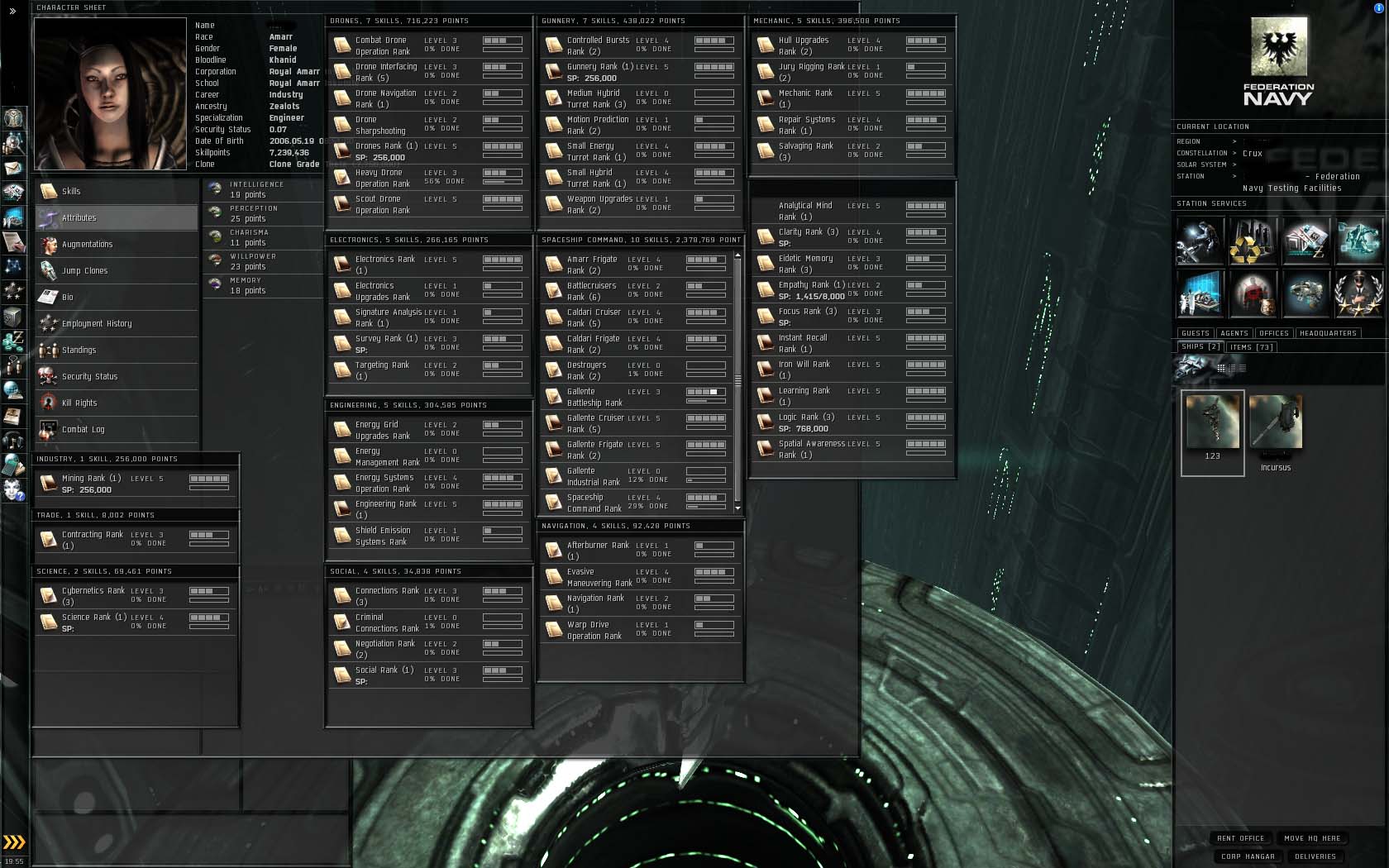The image size is (1389, 868).
Task: Open the Headquarters tab
Action: tap(1328, 333)
